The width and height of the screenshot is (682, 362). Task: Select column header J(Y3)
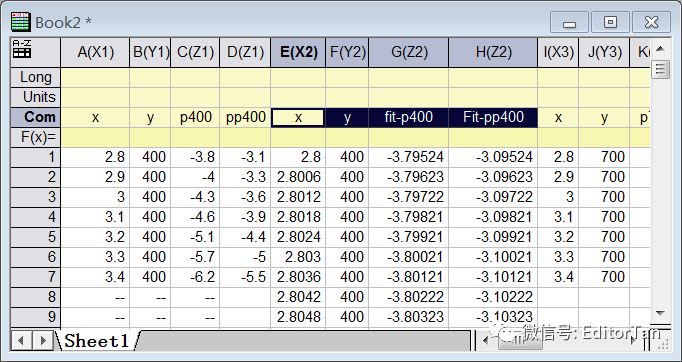[x=604, y=52]
